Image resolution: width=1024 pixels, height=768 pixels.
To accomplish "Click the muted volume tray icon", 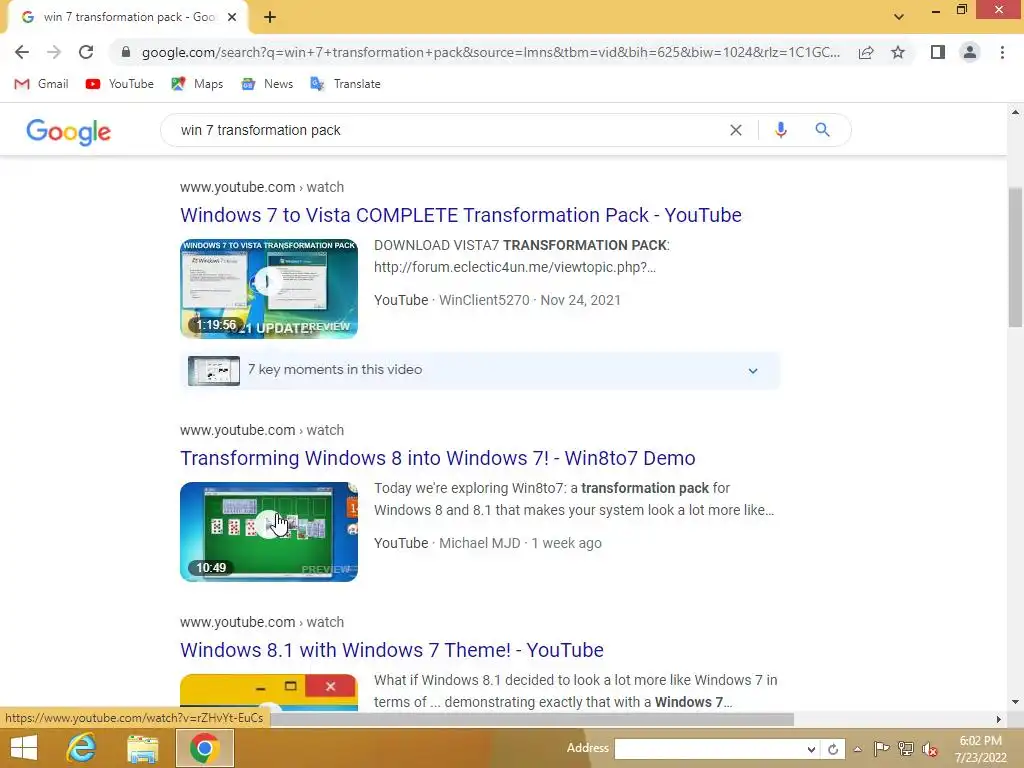I will [929, 748].
